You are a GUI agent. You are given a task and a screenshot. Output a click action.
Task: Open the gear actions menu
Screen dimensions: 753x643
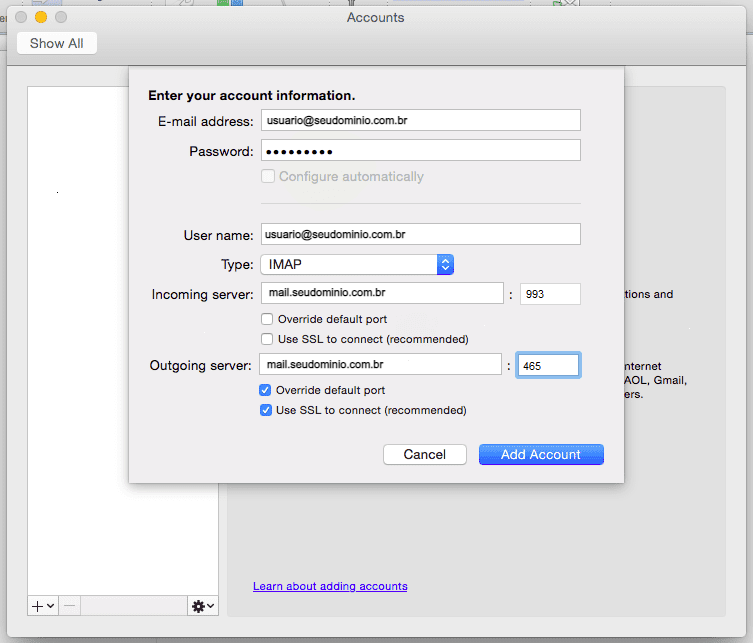202,606
